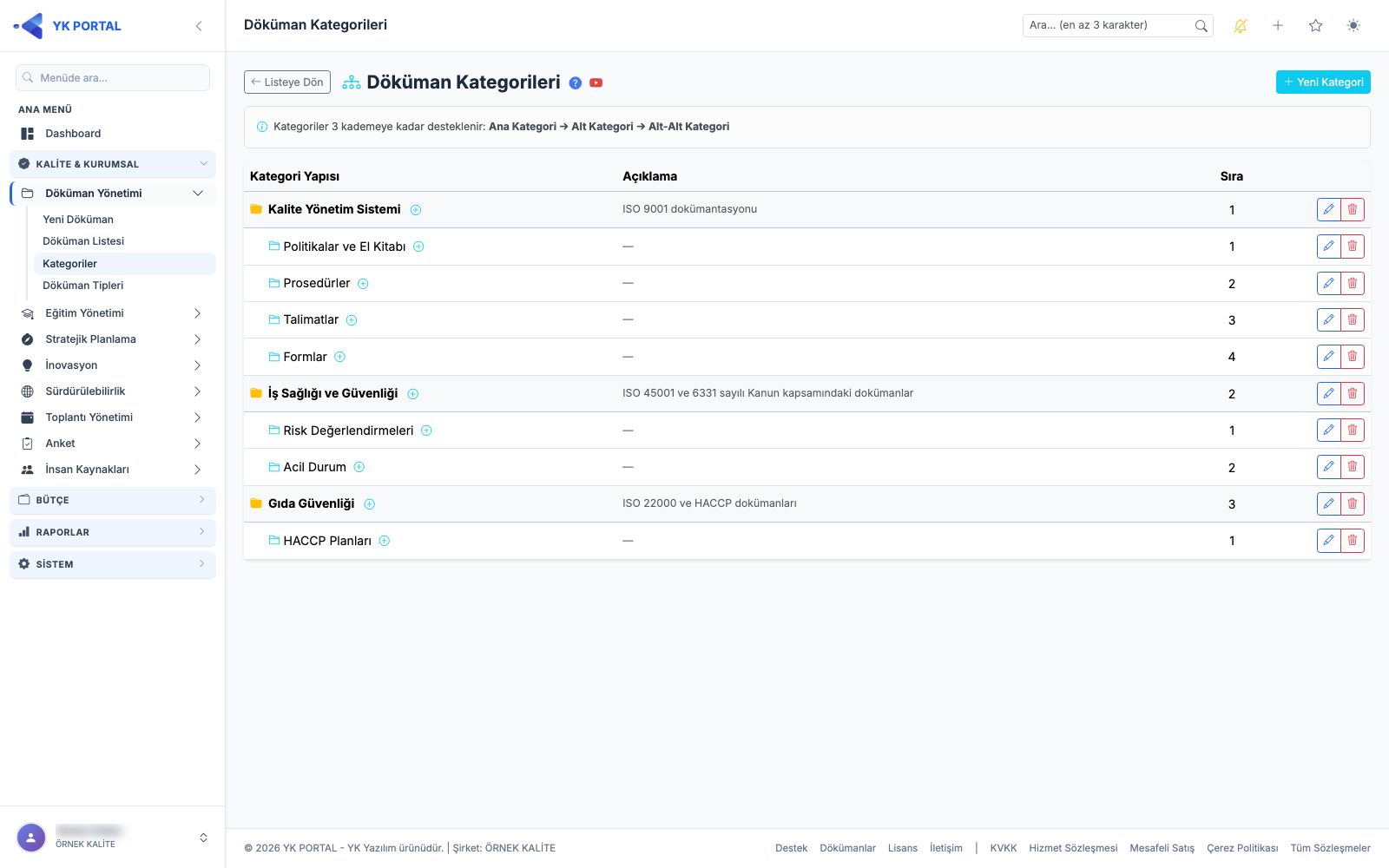Open favorites star icon in header
Viewport: 1389px width, 868px height.
[x=1316, y=26]
